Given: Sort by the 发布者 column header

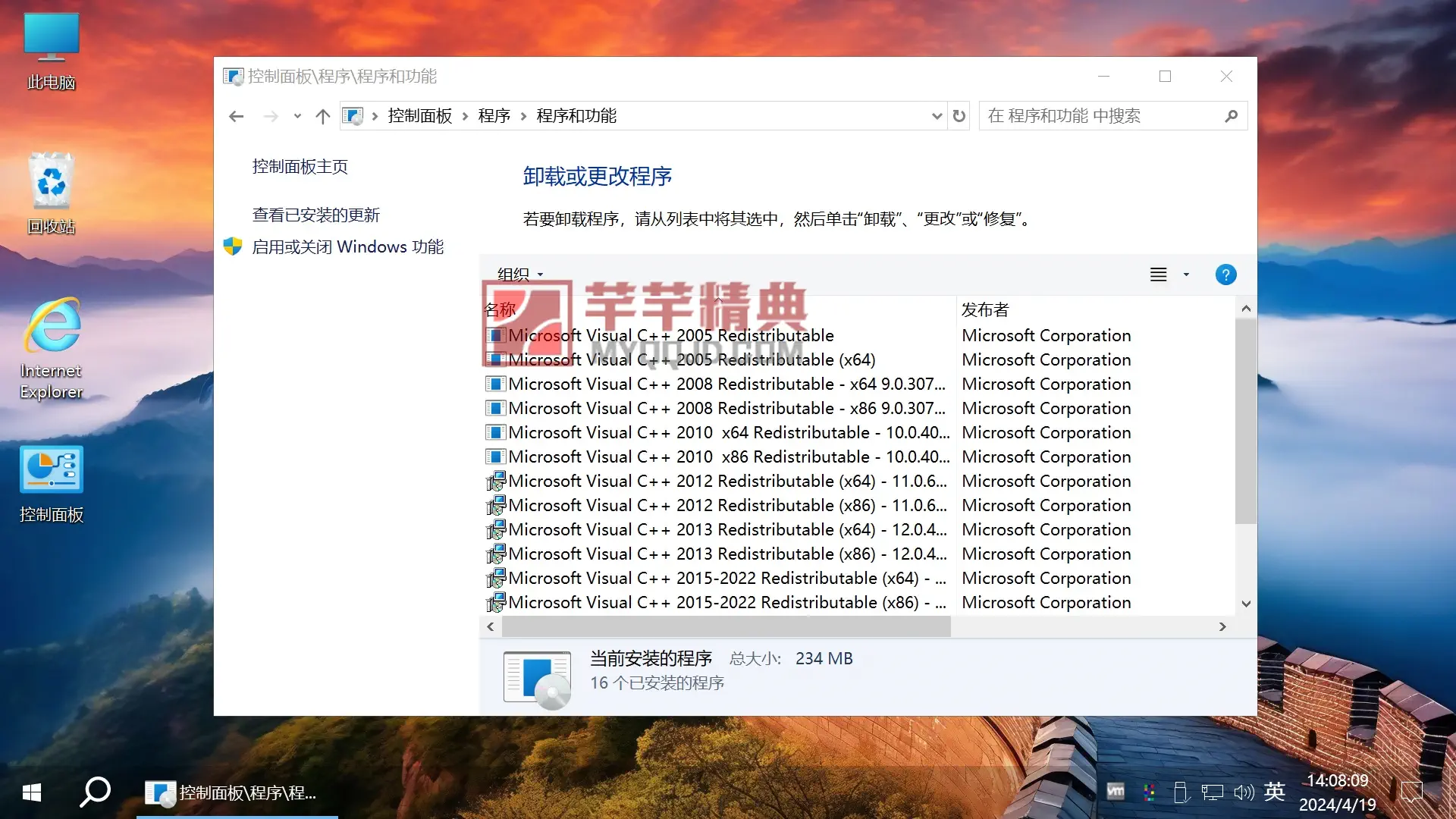Looking at the screenshot, I should point(985,309).
